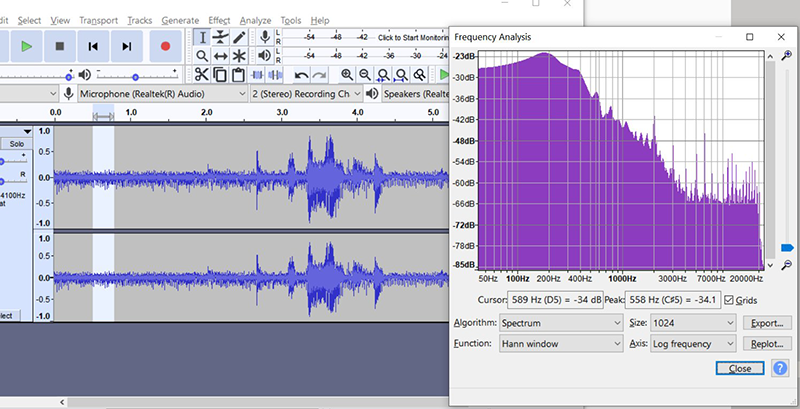The height and width of the screenshot is (409, 800).
Task: Choose the Time Shift tool
Action: (x=220, y=56)
